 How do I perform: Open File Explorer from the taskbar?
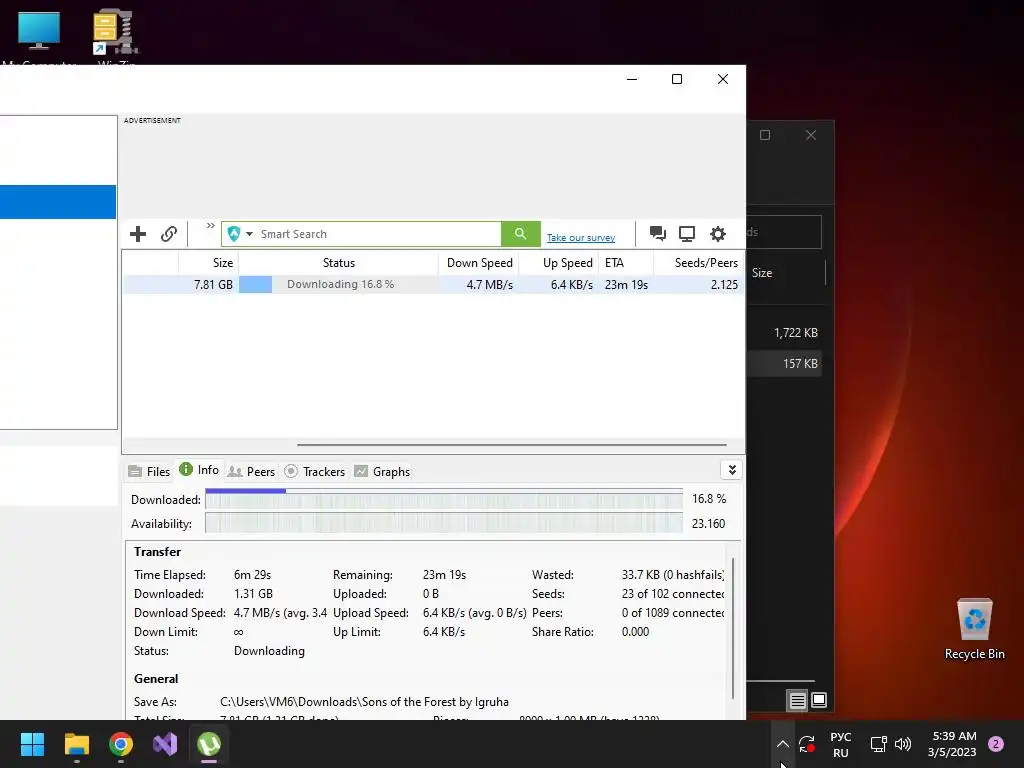76,744
